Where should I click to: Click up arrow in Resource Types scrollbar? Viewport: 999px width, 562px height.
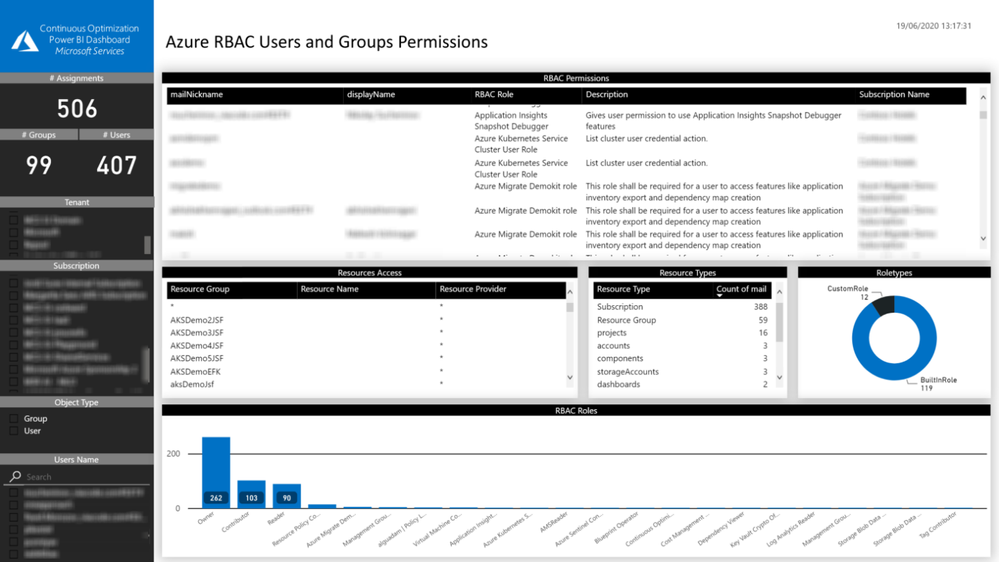[779, 292]
